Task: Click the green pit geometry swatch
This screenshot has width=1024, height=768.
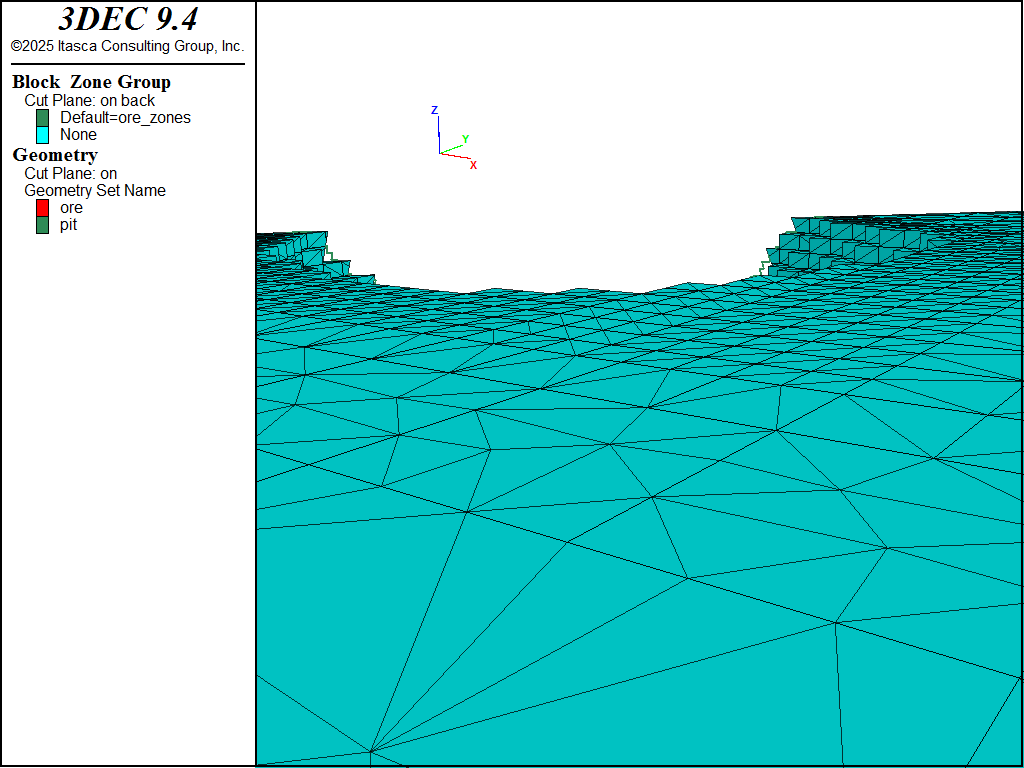Action: (x=42, y=225)
